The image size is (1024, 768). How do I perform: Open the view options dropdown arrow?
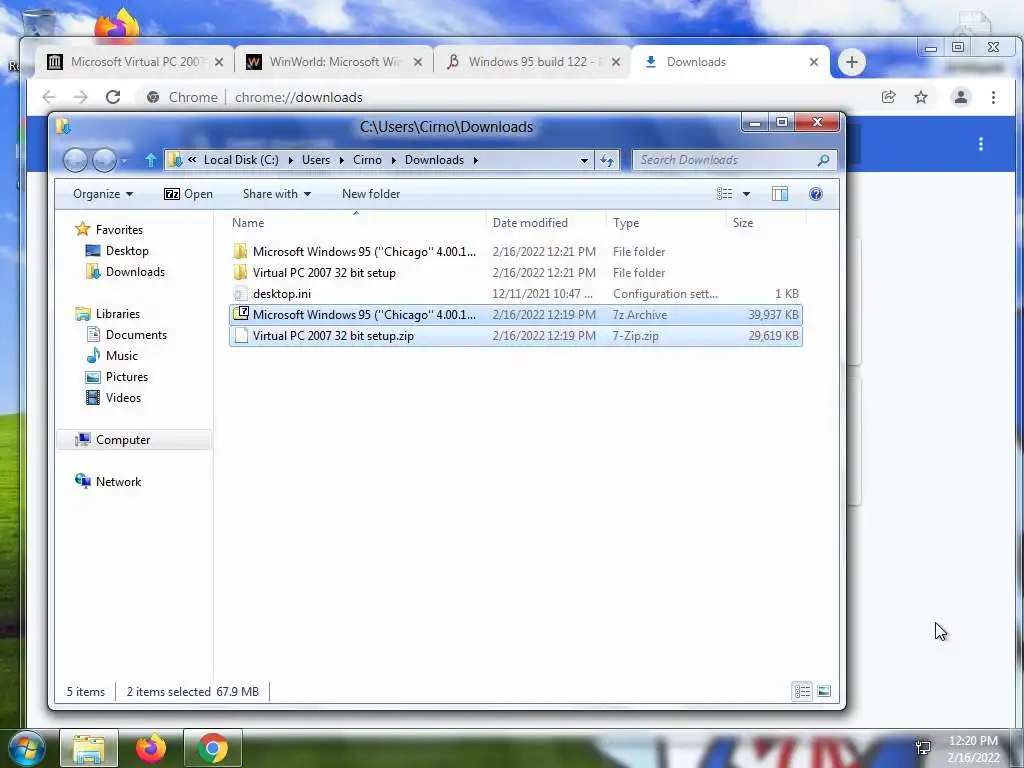click(746, 194)
